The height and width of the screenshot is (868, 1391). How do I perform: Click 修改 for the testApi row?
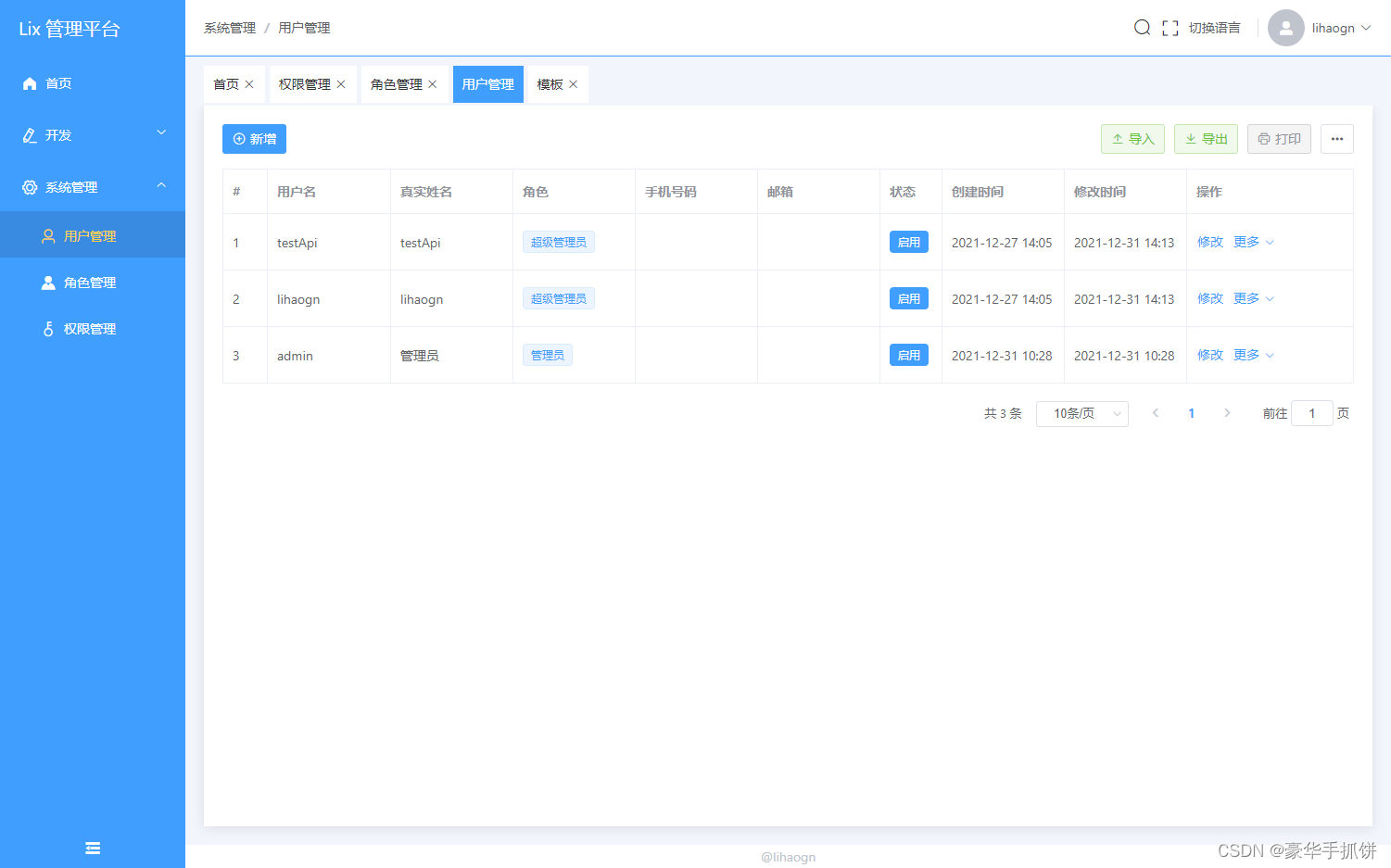[1210, 242]
